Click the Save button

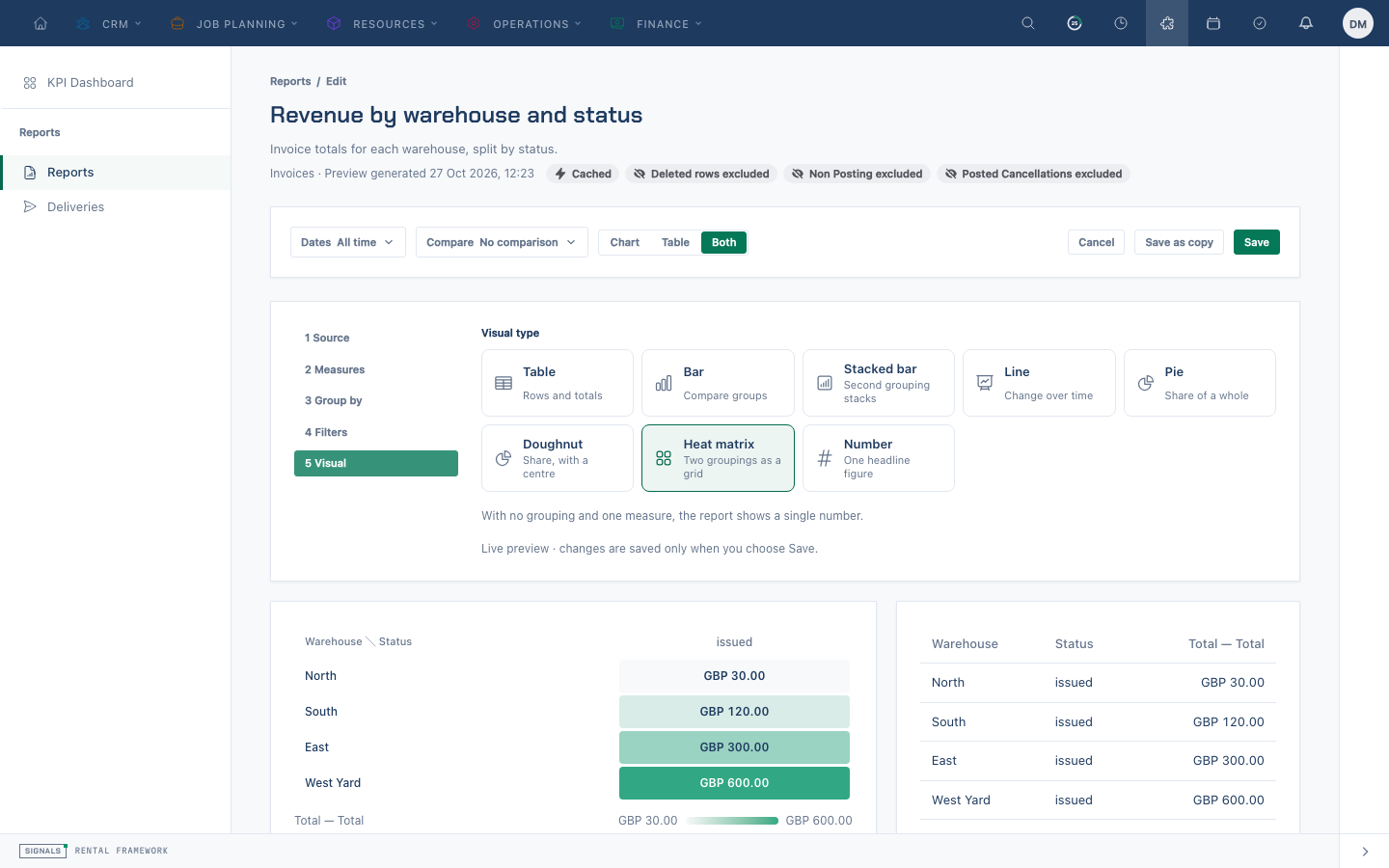pos(1257,242)
